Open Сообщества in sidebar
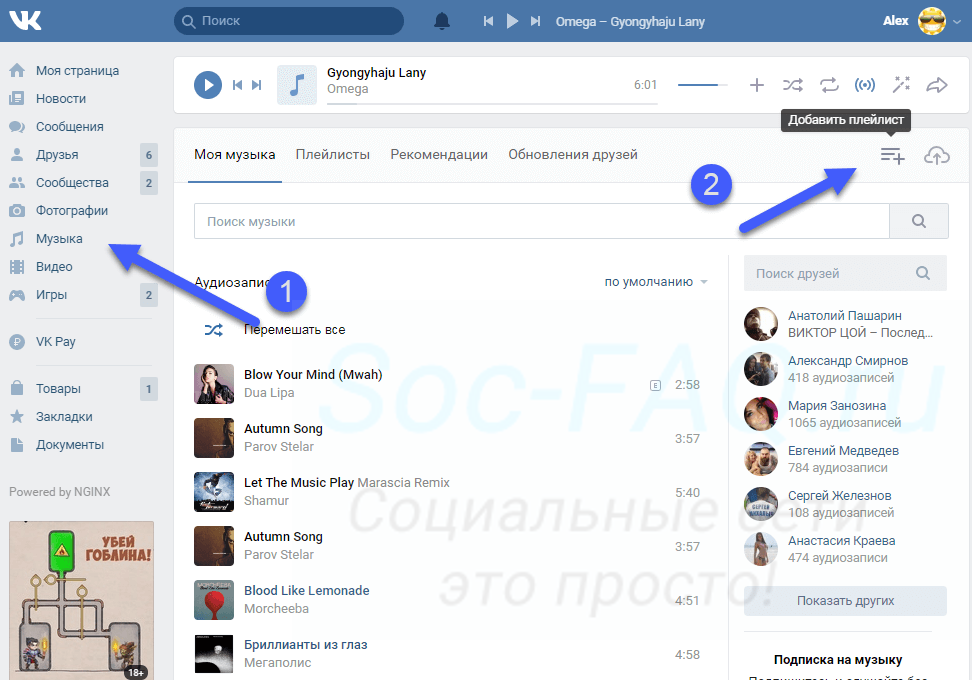 tap(72, 183)
